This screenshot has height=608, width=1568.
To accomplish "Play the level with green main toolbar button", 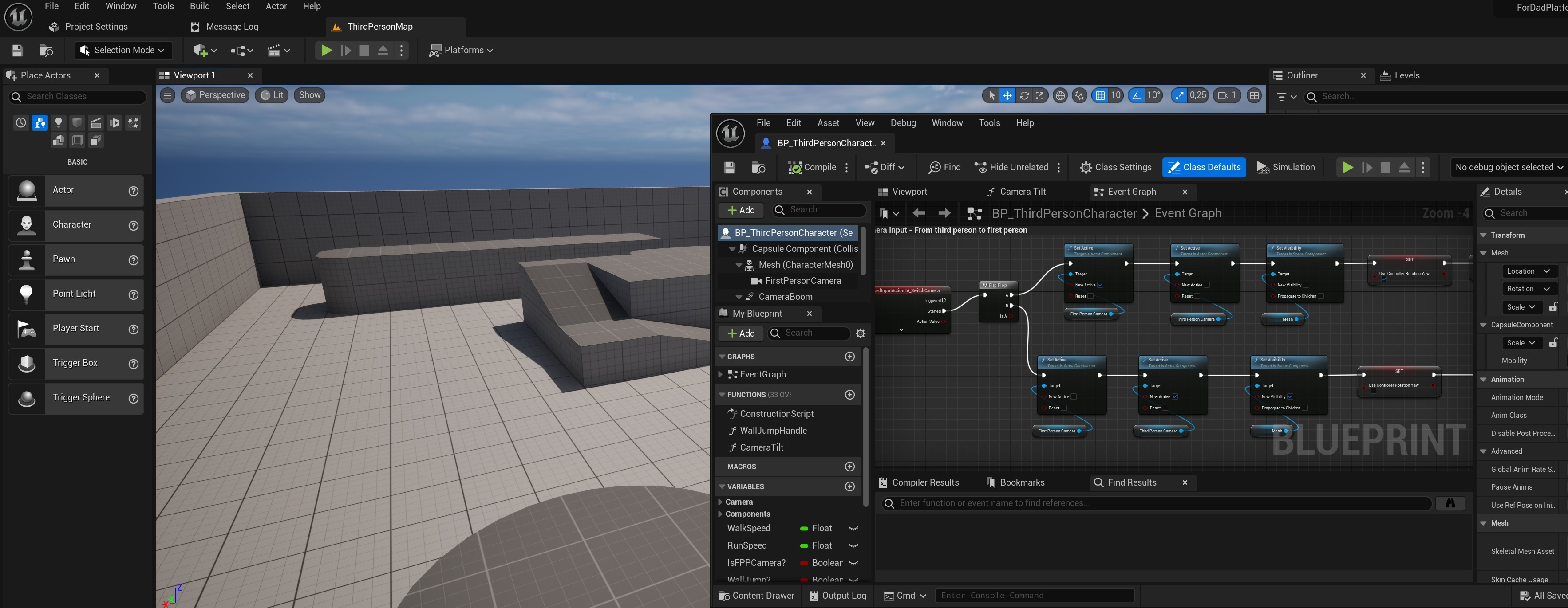I will pos(326,51).
